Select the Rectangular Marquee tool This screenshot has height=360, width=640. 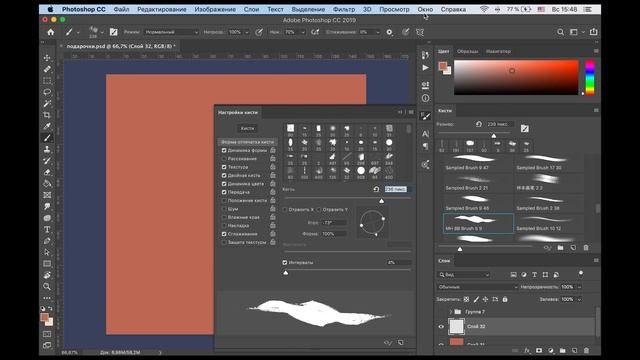point(47,80)
